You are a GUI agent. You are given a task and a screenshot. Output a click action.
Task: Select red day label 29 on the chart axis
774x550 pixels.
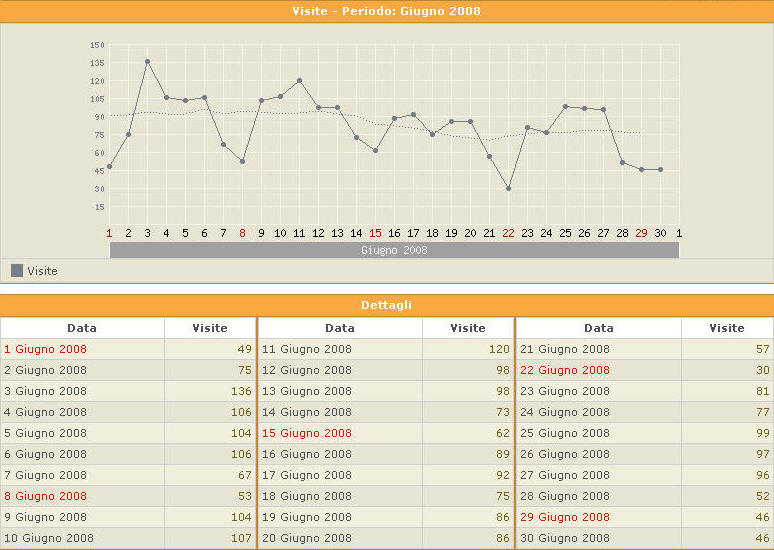pyautogui.click(x=641, y=233)
